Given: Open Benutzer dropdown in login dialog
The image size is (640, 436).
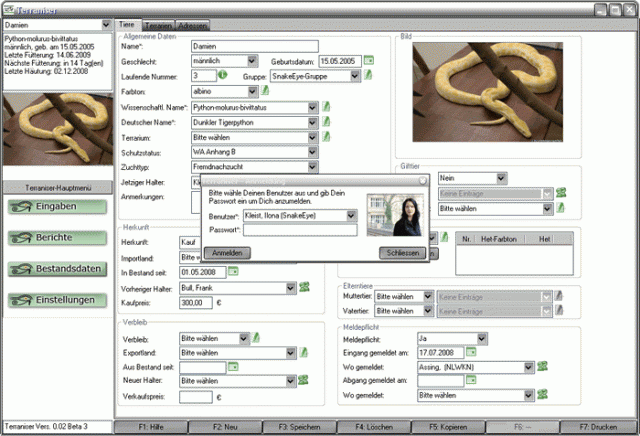Looking at the screenshot, I should tap(351, 216).
